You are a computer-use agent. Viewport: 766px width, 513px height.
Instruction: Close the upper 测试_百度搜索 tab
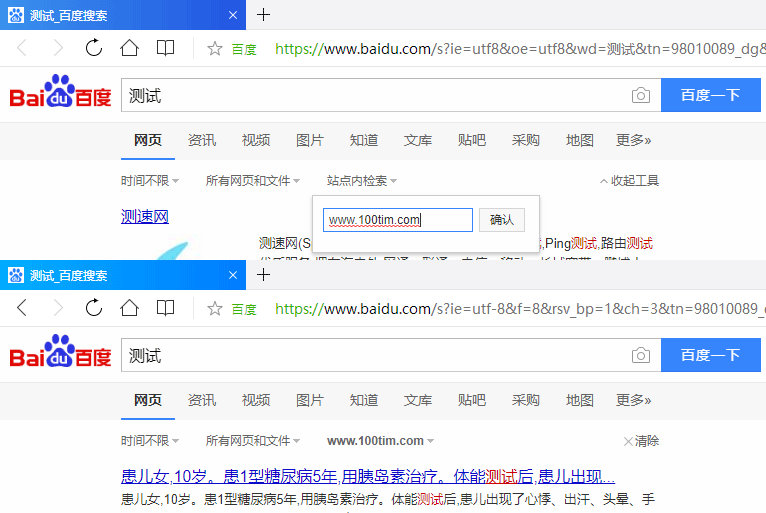pyautogui.click(x=233, y=15)
